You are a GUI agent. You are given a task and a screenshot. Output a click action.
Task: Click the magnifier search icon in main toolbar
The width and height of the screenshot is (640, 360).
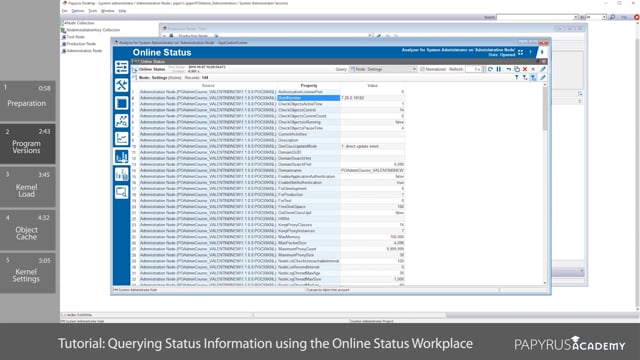pyautogui.click(x=612, y=17)
